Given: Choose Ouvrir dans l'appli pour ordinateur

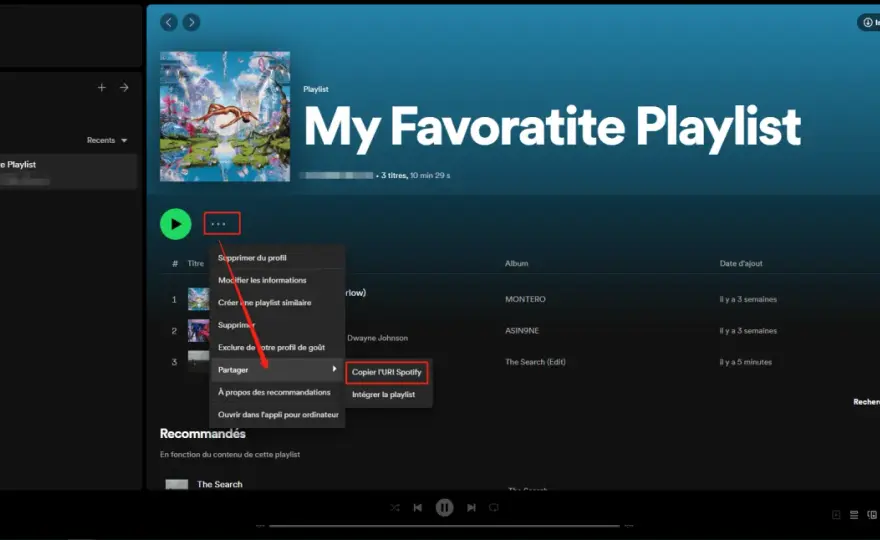Looking at the screenshot, I should pos(277,415).
